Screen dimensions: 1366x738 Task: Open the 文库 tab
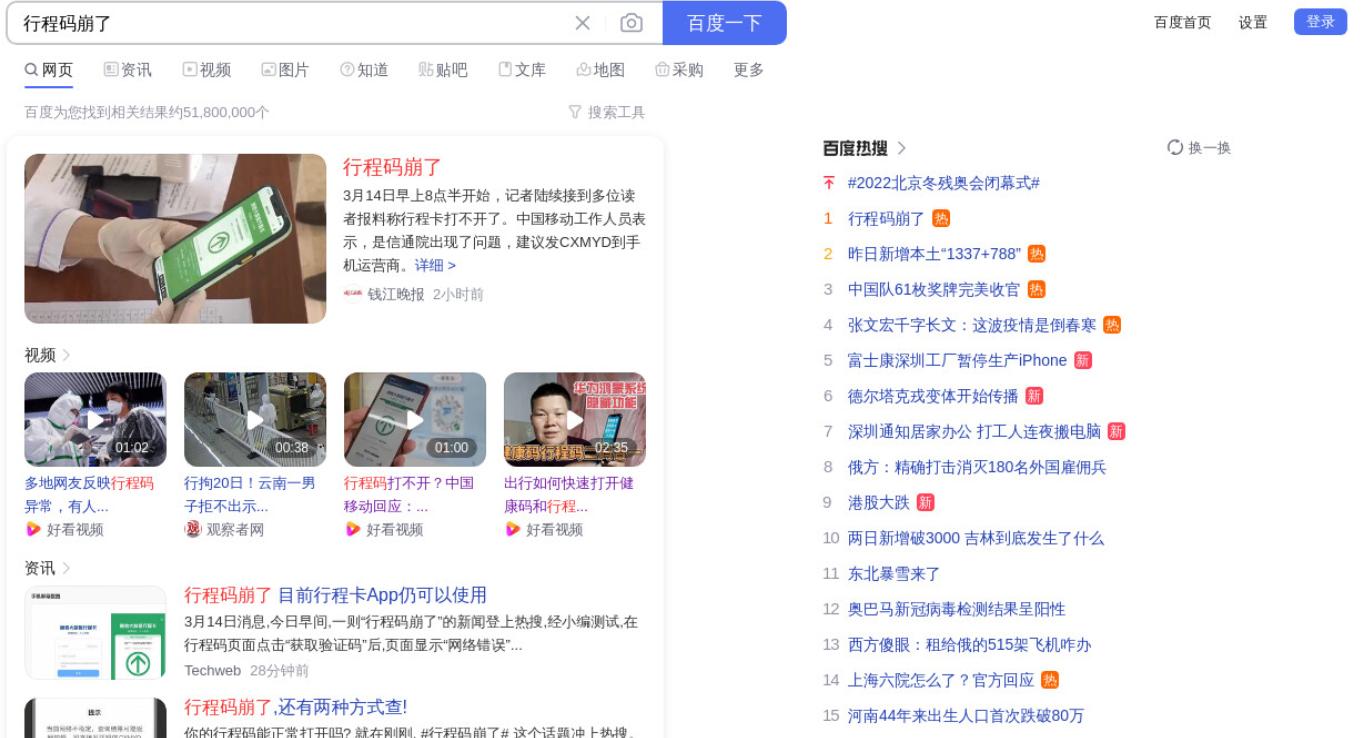click(x=522, y=70)
